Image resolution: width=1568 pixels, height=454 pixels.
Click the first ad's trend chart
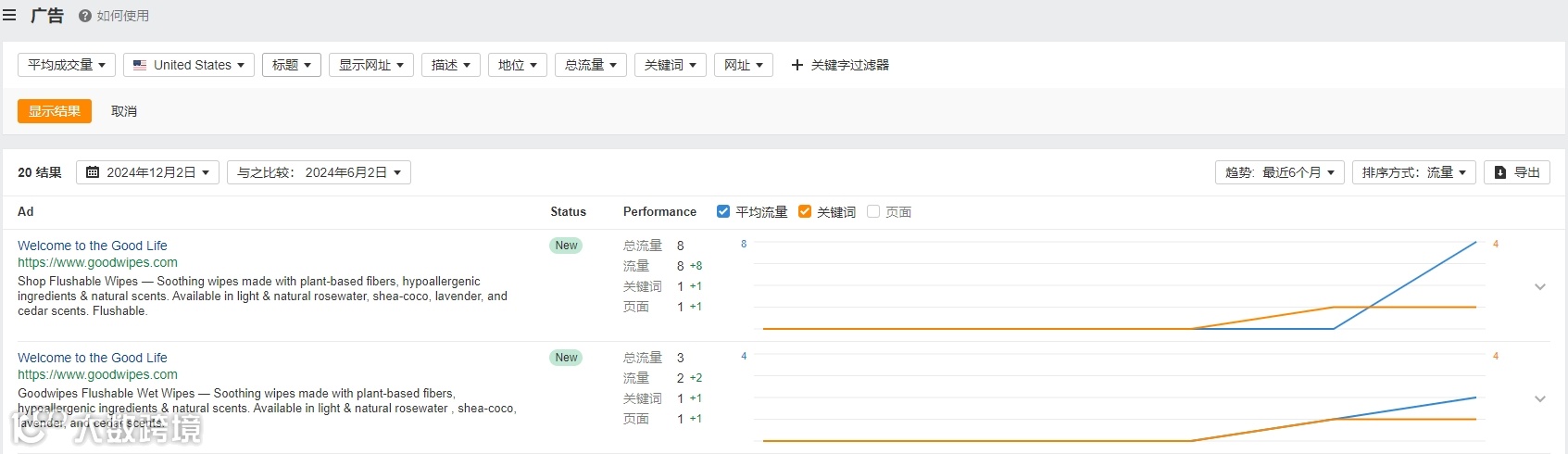point(1119,286)
